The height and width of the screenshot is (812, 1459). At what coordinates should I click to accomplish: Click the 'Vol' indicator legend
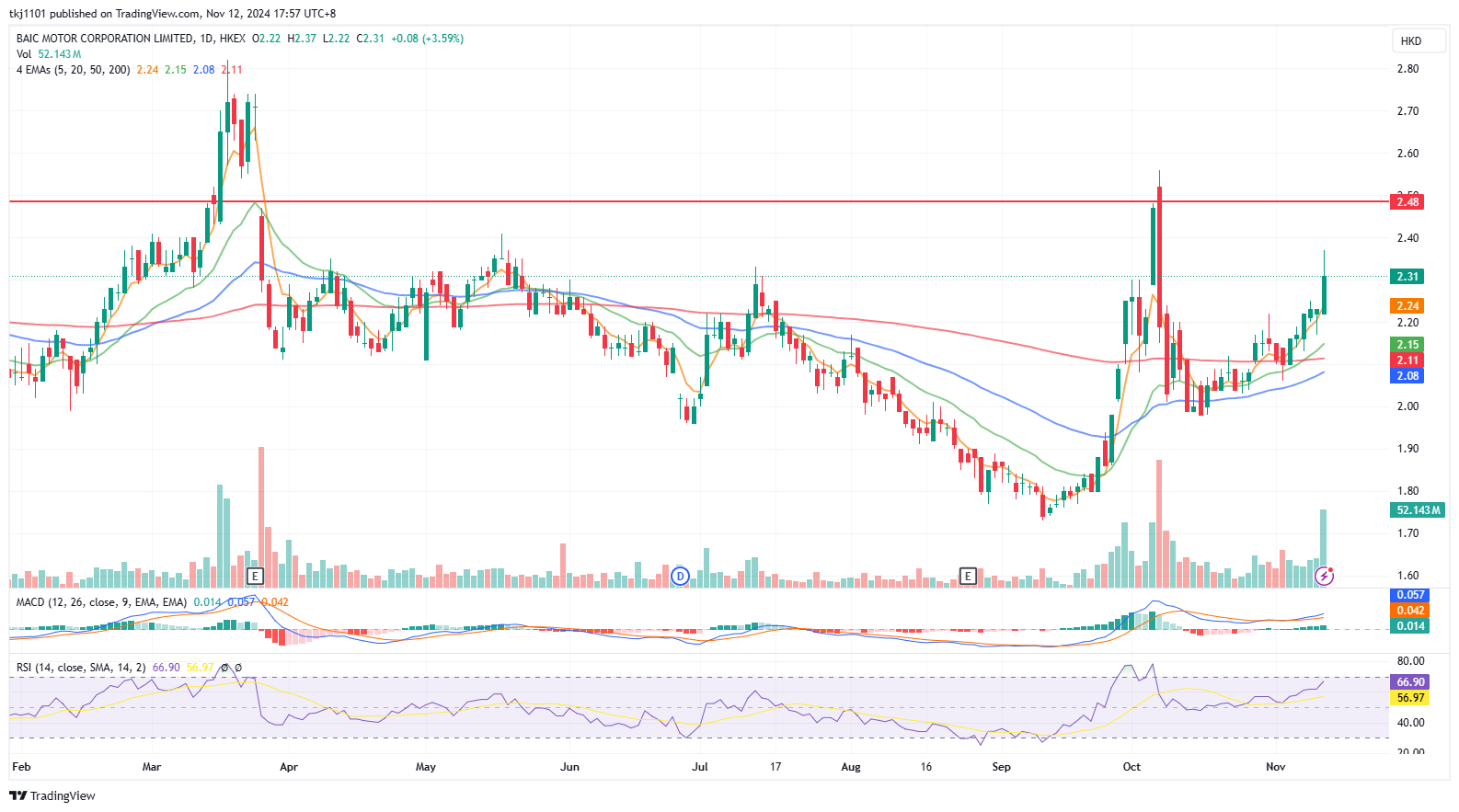point(24,54)
